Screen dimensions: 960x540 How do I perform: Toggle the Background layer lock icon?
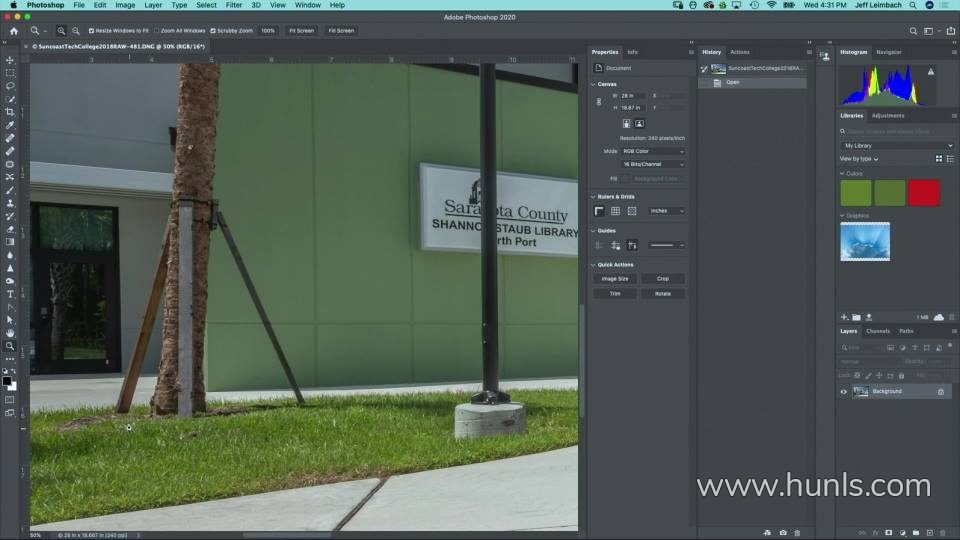pos(941,392)
